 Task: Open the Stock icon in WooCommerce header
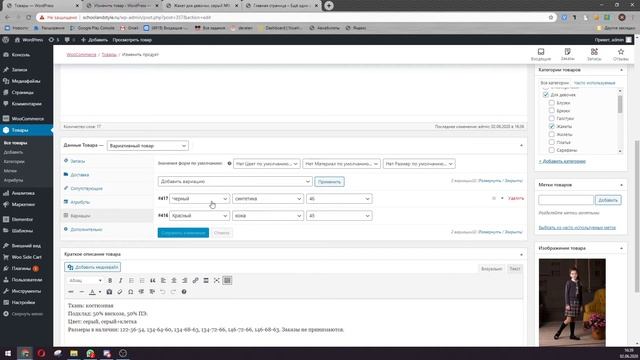point(594,54)
